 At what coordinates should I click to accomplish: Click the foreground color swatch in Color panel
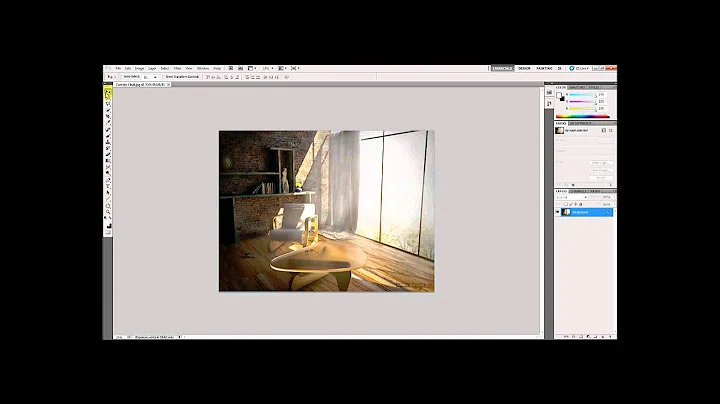coord(558,95)
